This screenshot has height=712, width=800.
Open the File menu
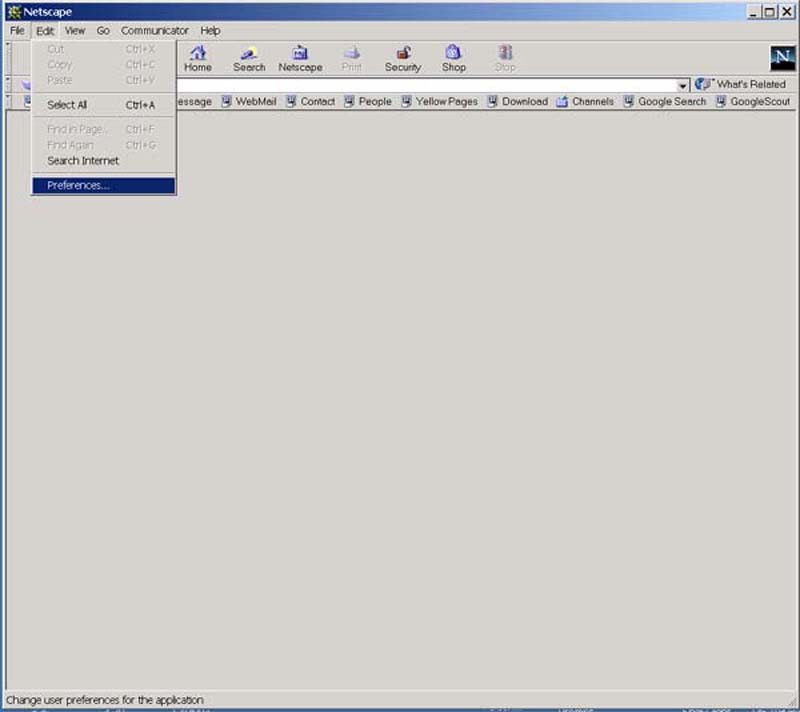(17, 31)
